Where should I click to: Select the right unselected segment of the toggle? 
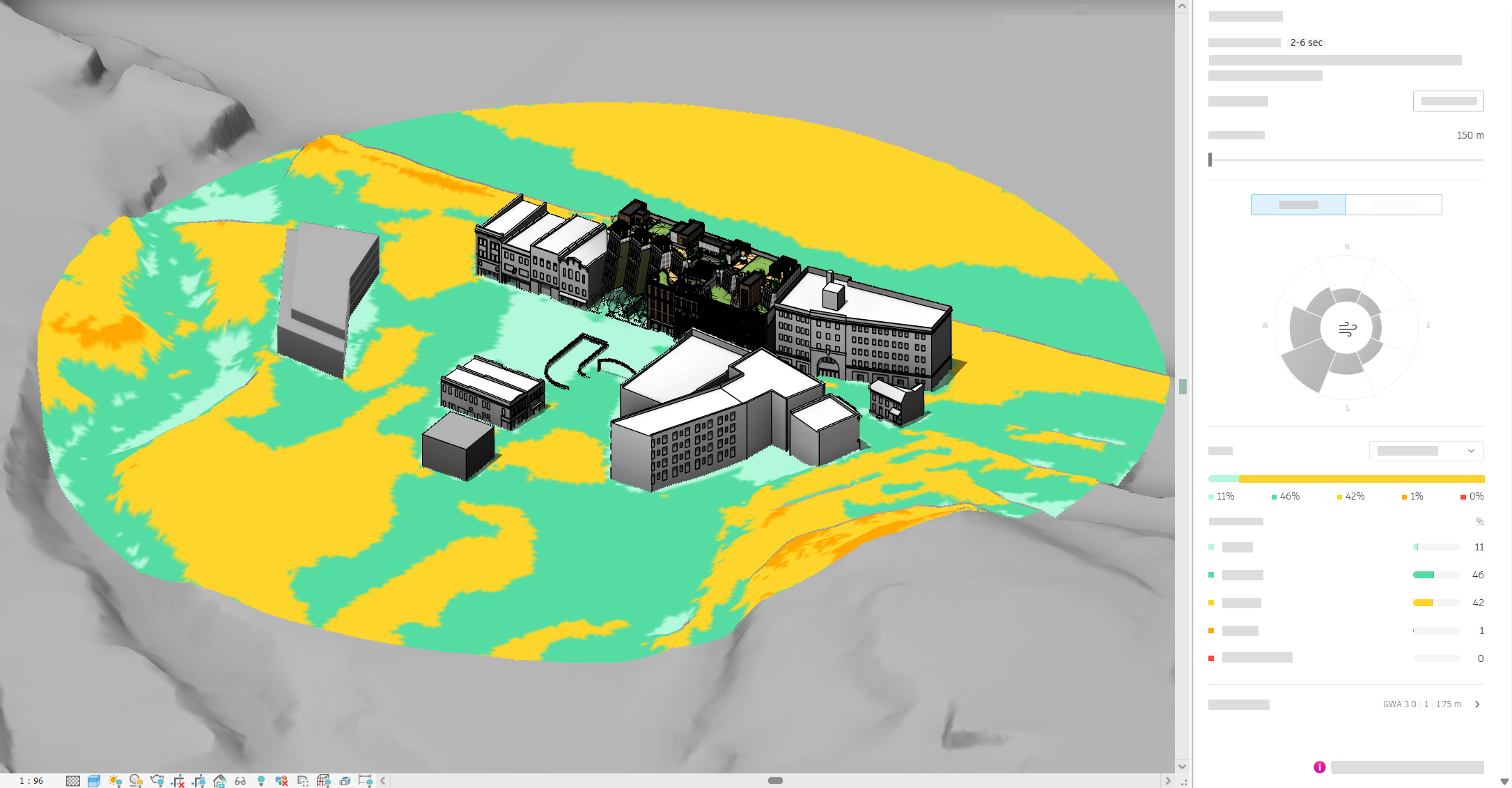[x=1394, y=205]
